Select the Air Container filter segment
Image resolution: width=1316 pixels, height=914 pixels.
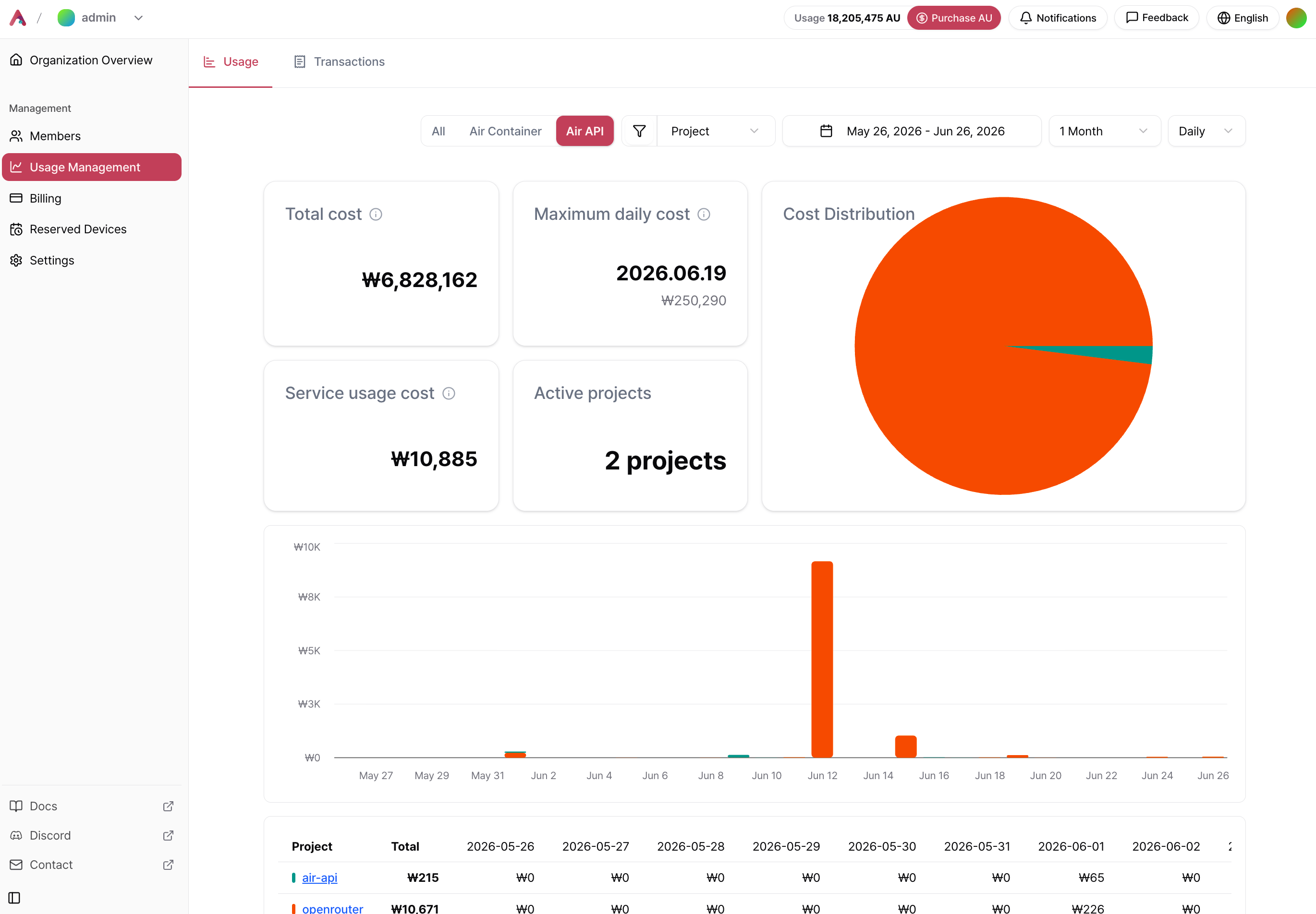click(505, 131)
